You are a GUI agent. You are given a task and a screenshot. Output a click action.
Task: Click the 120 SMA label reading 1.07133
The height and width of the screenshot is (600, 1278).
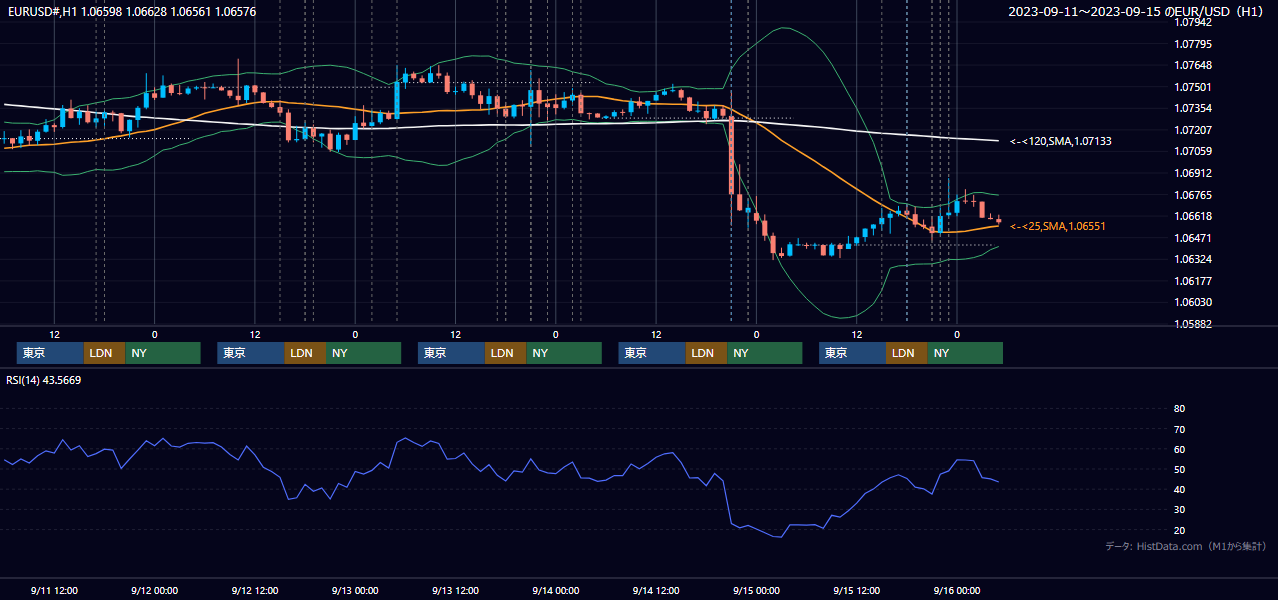tap(1061, 141)
